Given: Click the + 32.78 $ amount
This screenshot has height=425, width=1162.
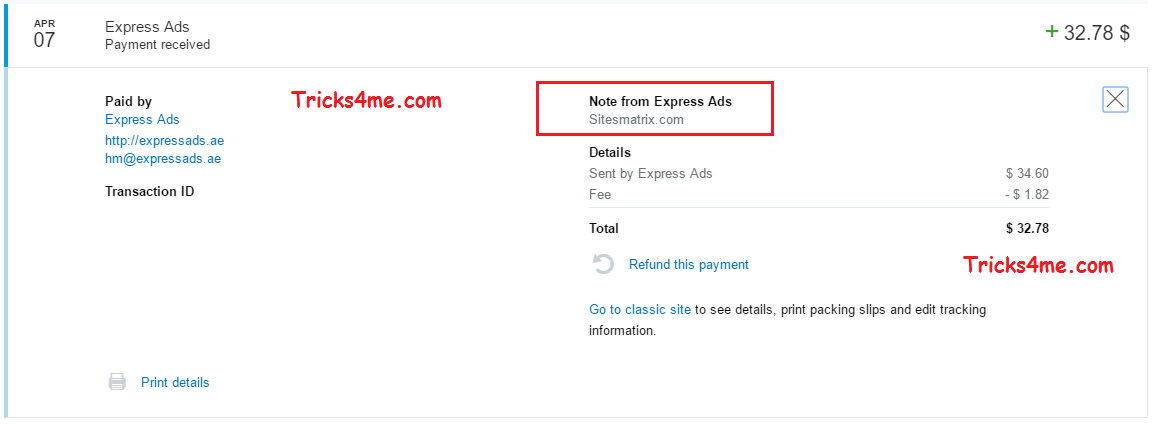Looking at the screenshot, I should 1087,33.
